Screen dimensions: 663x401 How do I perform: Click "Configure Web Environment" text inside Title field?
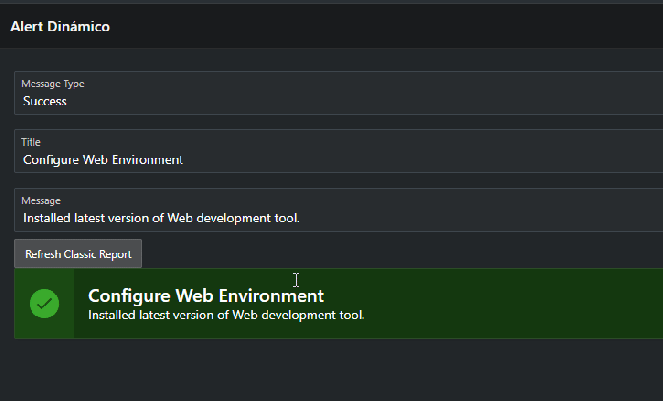[103, 160]
